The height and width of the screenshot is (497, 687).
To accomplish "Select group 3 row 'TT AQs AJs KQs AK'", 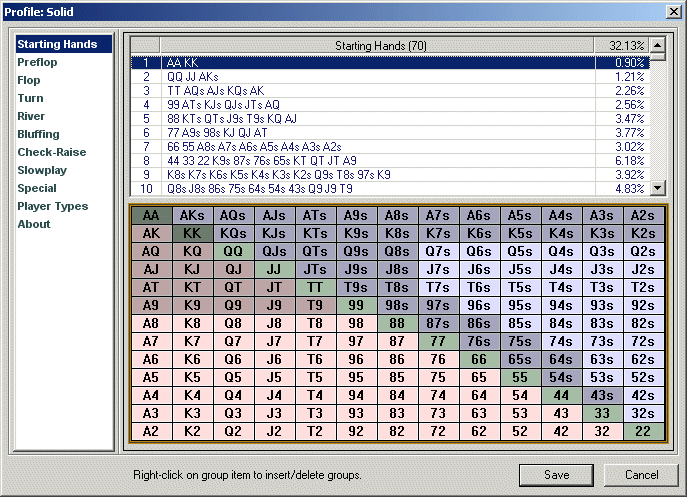I will tap(390, 91).
